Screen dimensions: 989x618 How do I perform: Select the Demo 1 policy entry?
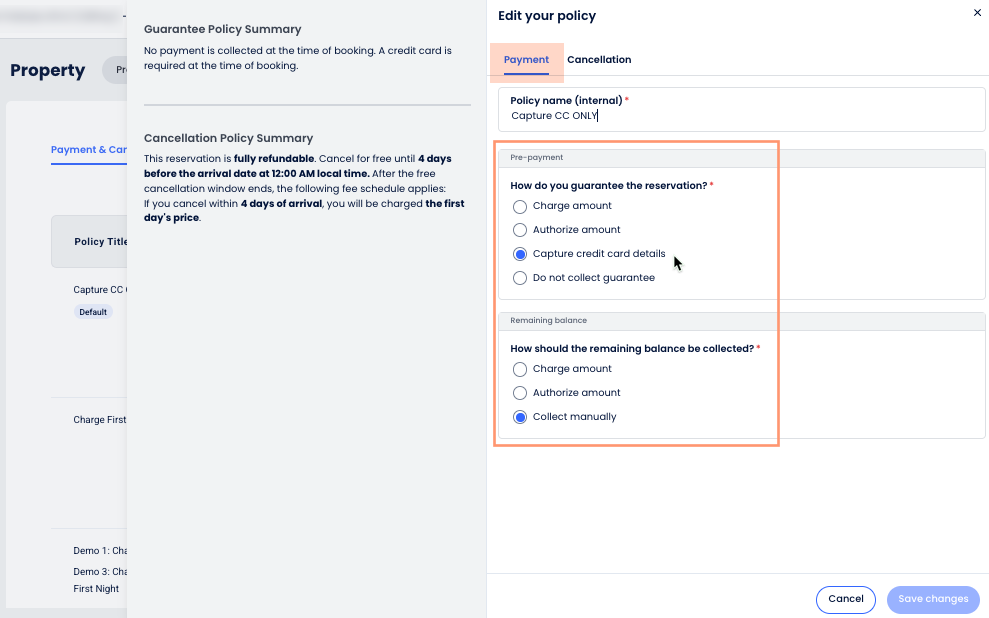tap(100, 551)
